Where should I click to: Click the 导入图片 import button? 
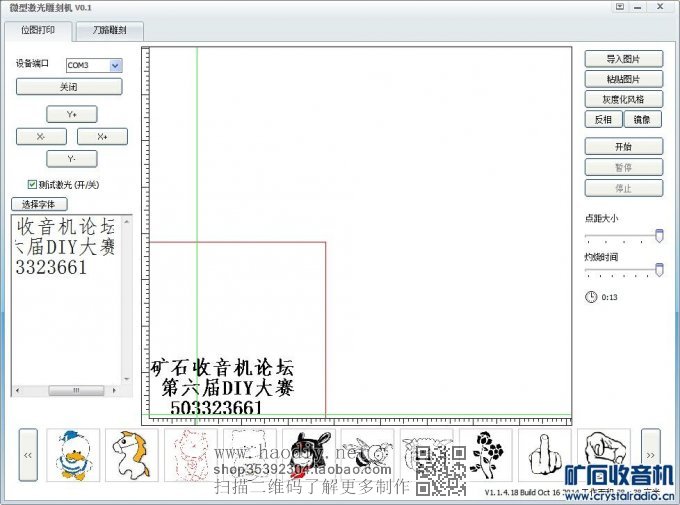point(623,58)
